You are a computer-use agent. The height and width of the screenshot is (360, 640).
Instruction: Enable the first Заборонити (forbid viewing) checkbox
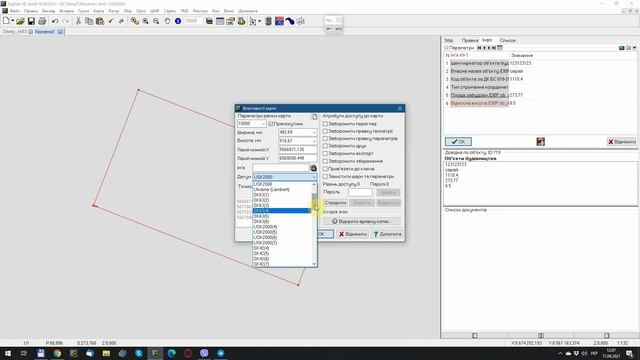click(325, 124)
